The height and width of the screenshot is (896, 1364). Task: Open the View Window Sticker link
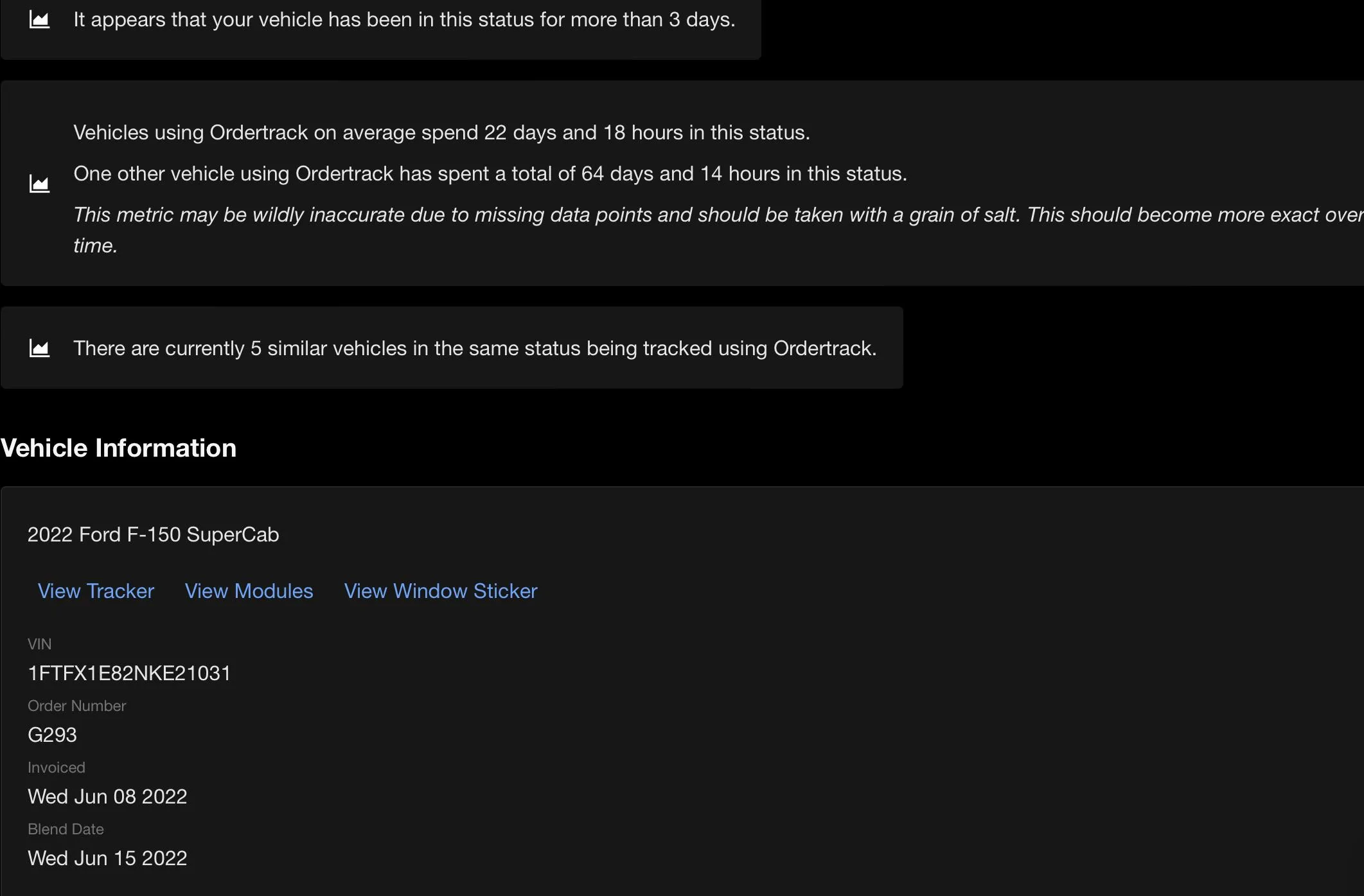pyautogui.click(x=441, y=591)
